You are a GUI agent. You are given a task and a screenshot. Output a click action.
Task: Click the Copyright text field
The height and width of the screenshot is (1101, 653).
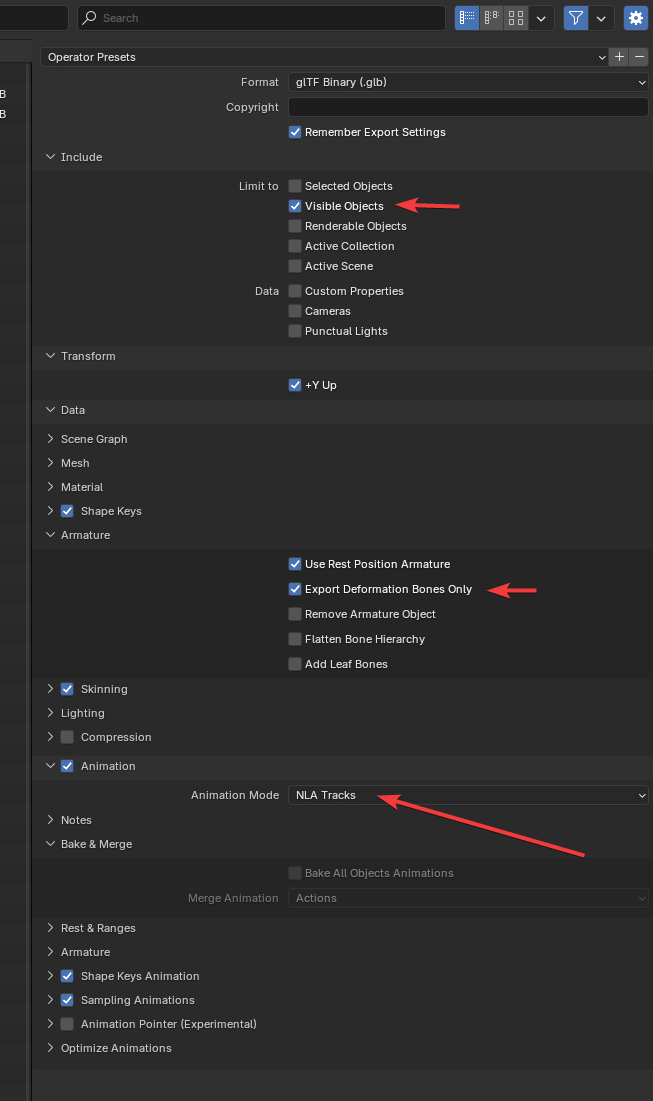tap(468, 107)
